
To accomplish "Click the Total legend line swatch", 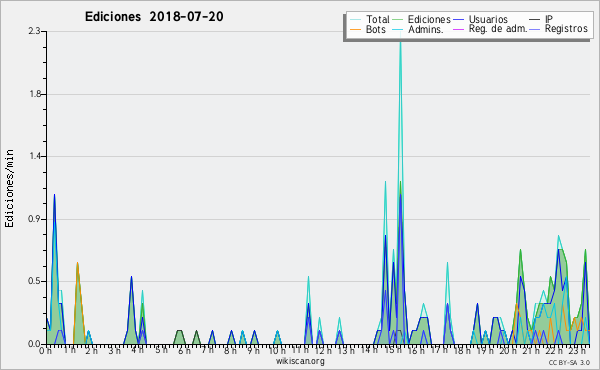I will [x=355, y=20].
